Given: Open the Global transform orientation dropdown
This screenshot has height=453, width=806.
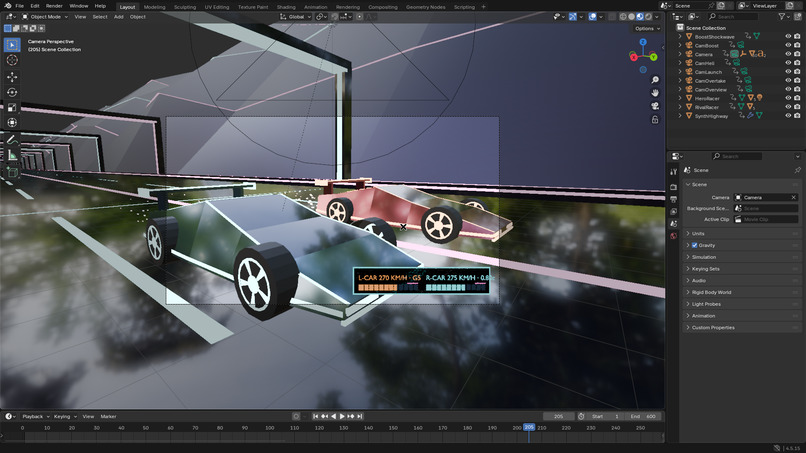Looking at the screenshot, I should (296, 17).
